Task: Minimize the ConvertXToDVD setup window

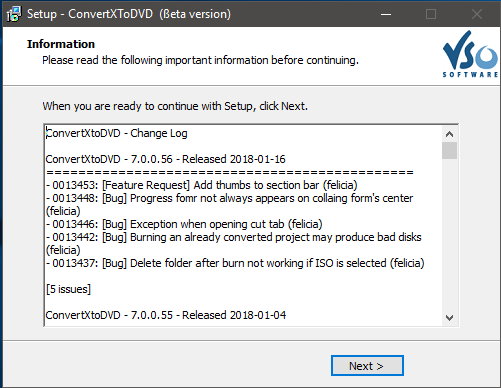Action: tap(386, 14)
